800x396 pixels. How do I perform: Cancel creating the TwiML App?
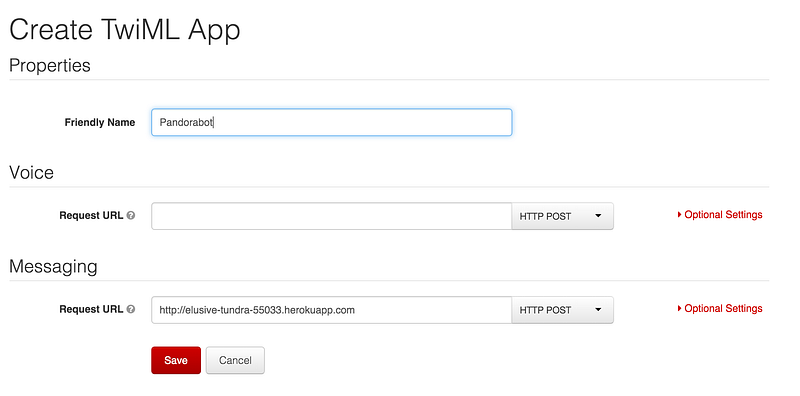235,360
